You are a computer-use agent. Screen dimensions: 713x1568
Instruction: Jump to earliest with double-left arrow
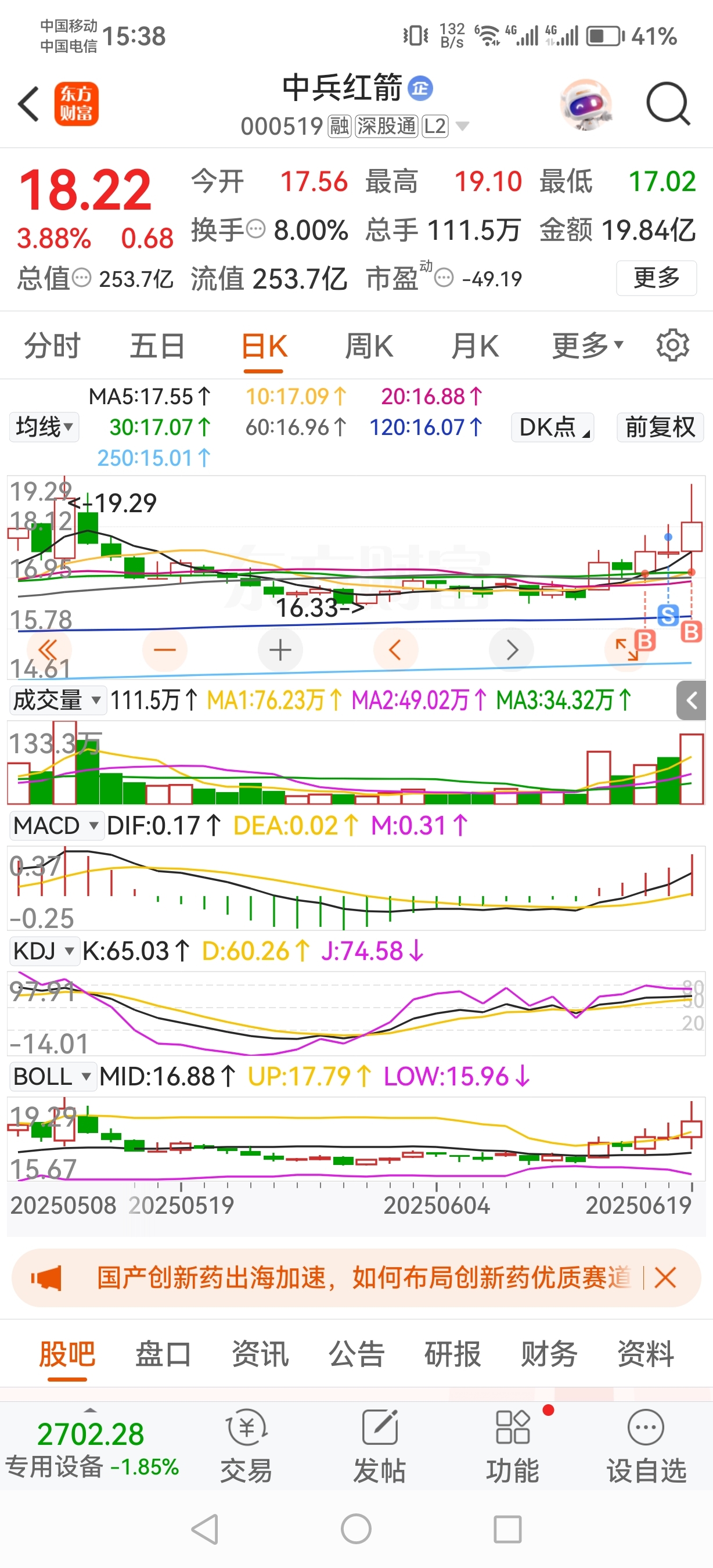click(x=49, y=650)
